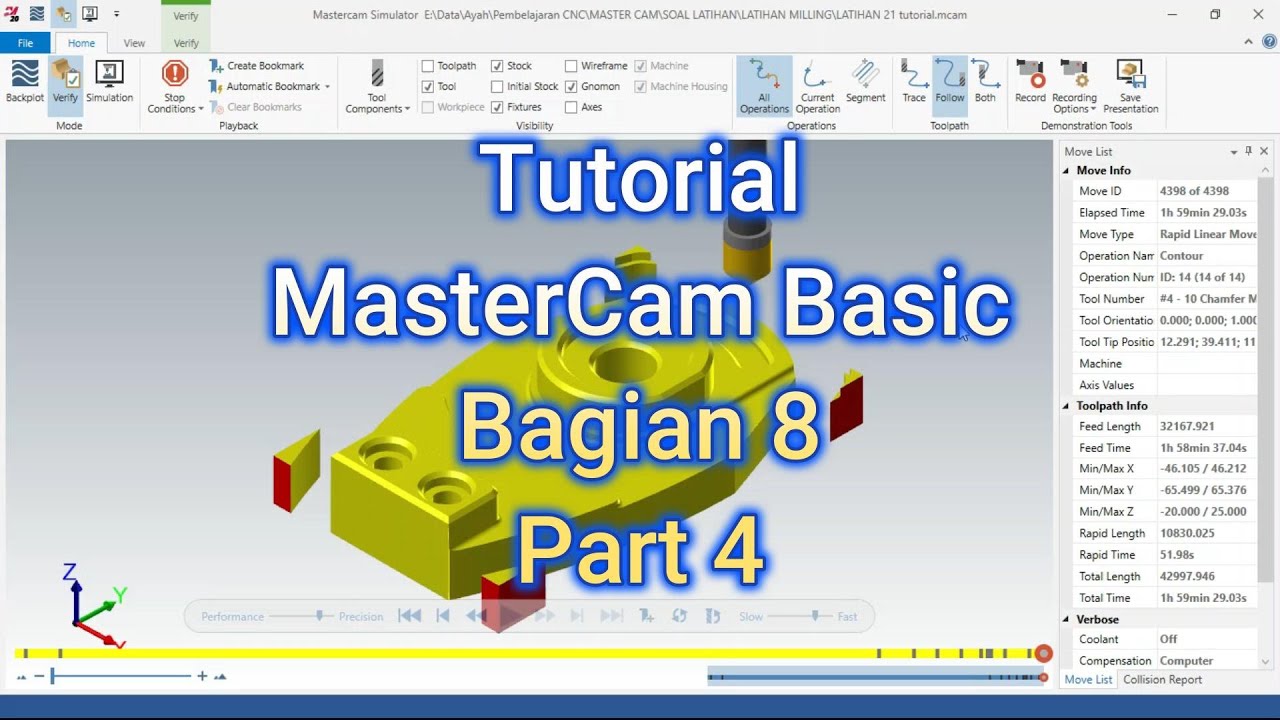Viewport: 1280px width, 720px height.
Task: Open the File menu
Action: tap(25, 43)
